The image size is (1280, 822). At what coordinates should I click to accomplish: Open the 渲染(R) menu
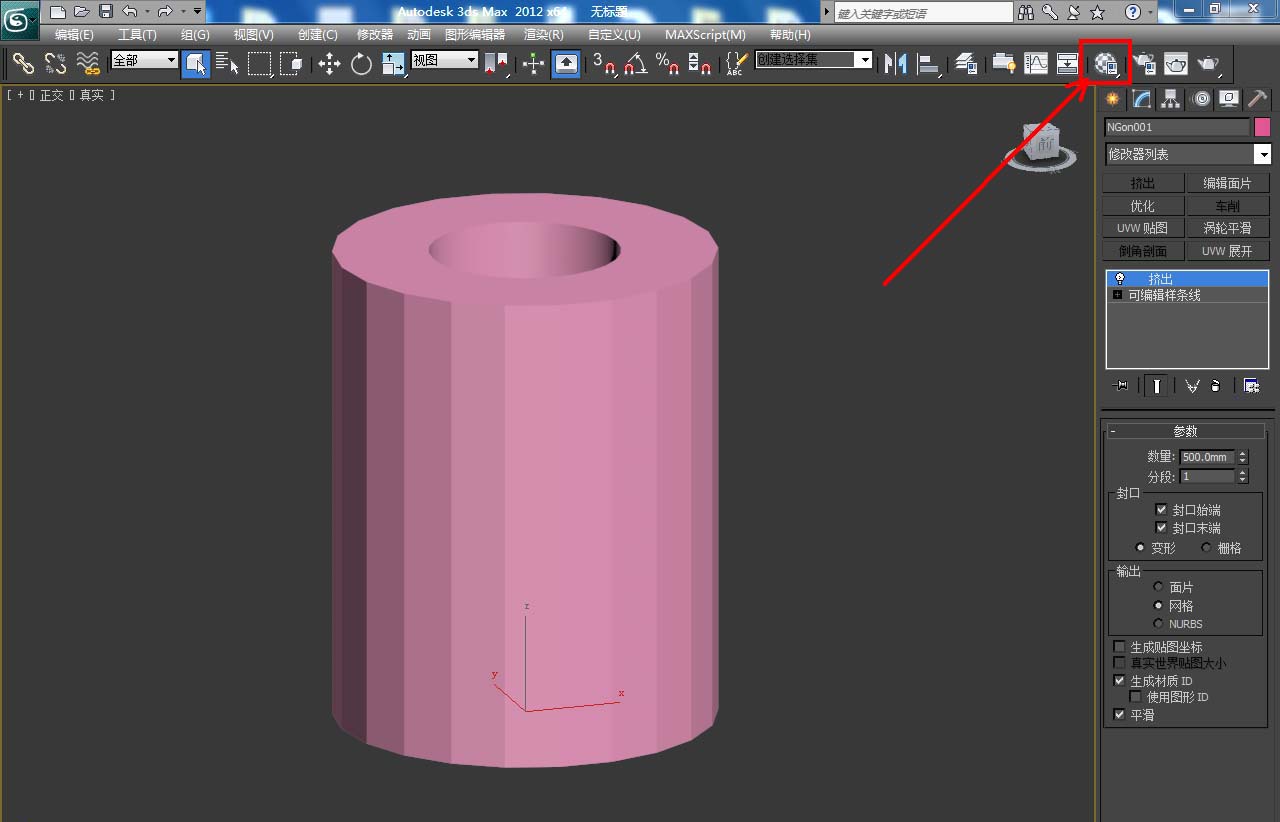coord(544,34)
